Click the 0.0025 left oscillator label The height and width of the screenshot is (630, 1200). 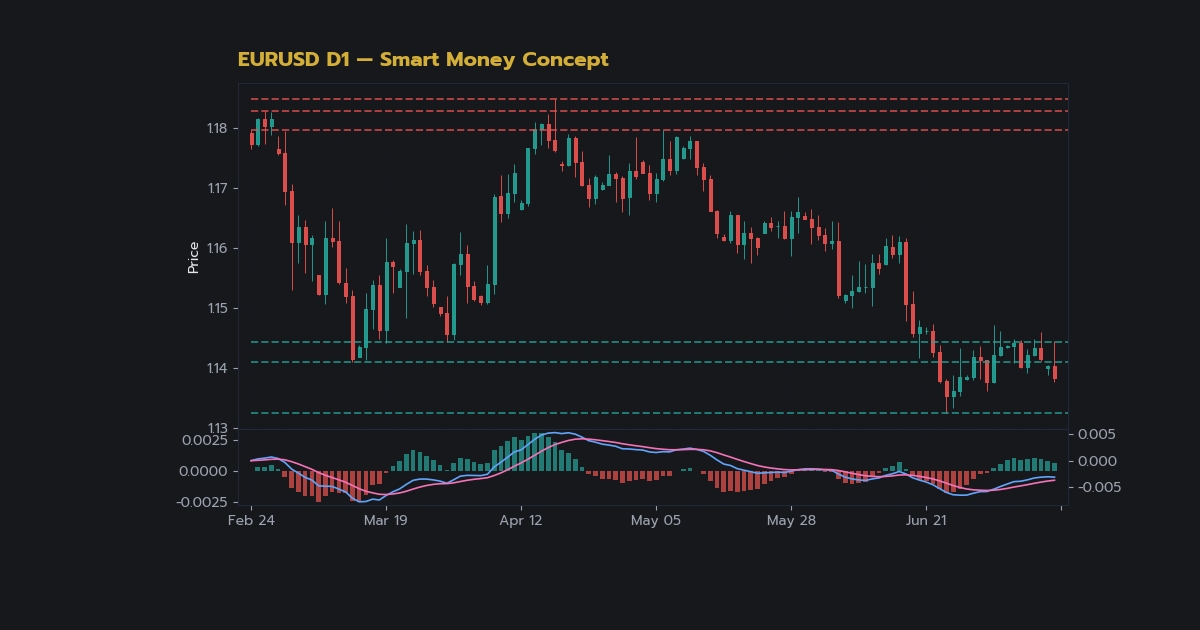pos(204,440)
